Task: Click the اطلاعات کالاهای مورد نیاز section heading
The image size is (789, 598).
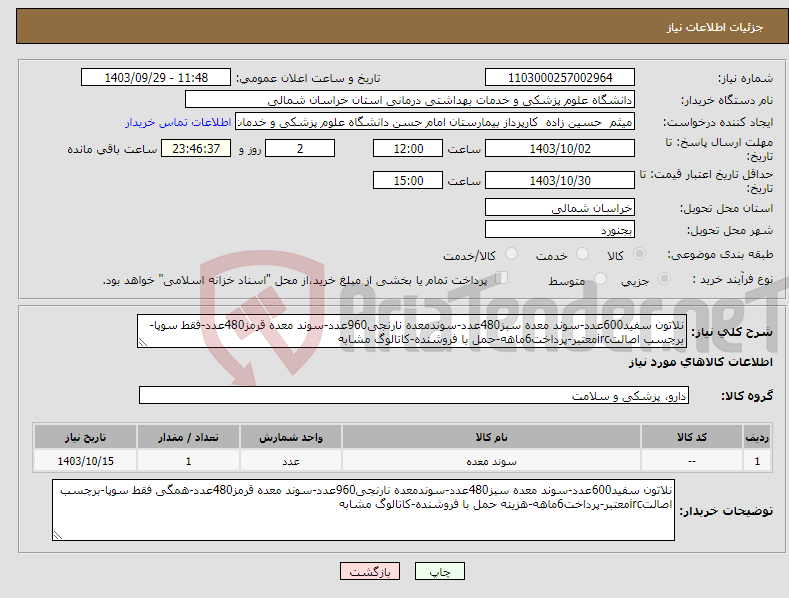Action: pyautogui.click(x=700, y=362)
